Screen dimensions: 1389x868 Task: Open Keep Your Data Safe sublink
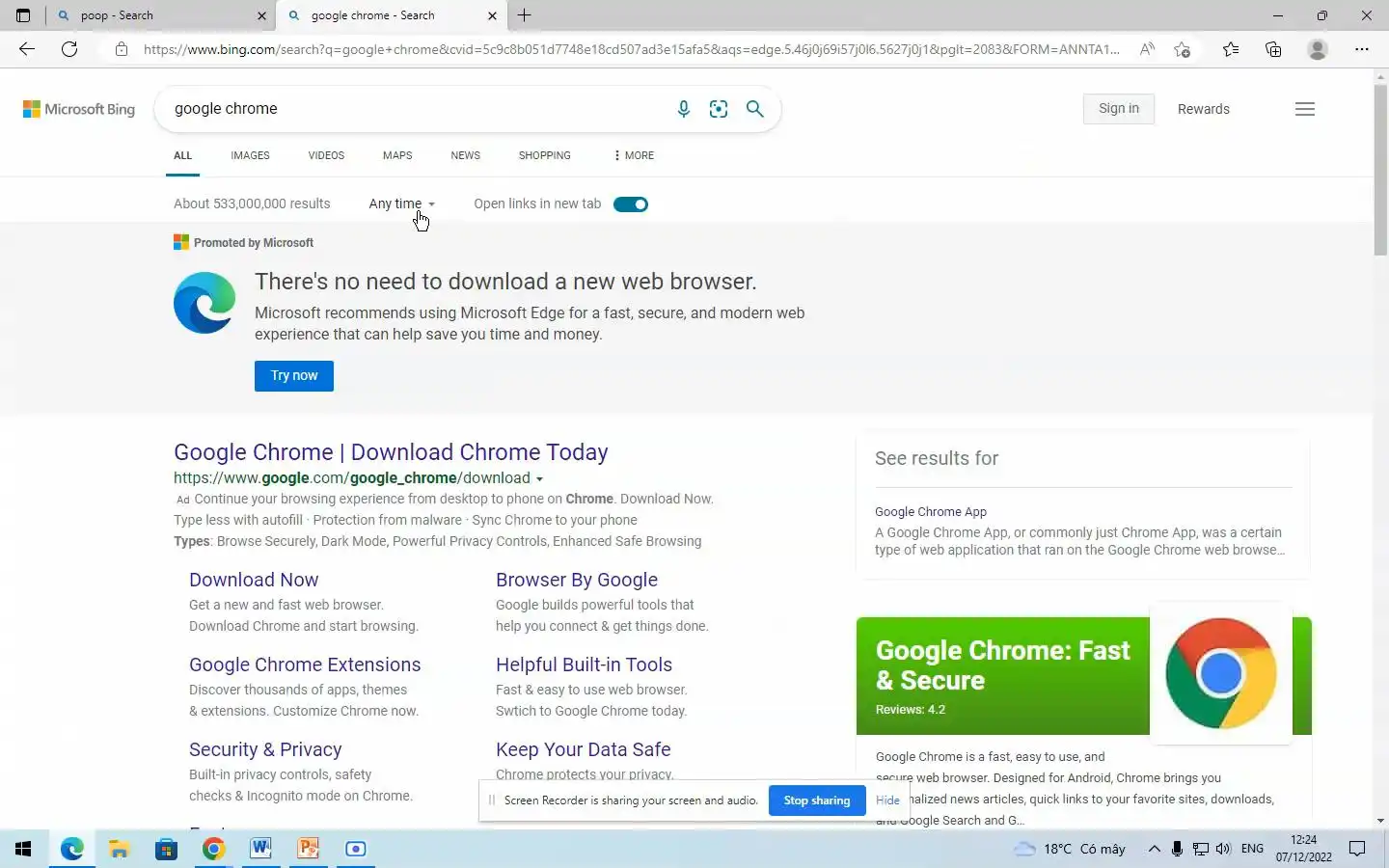point(583,749)
